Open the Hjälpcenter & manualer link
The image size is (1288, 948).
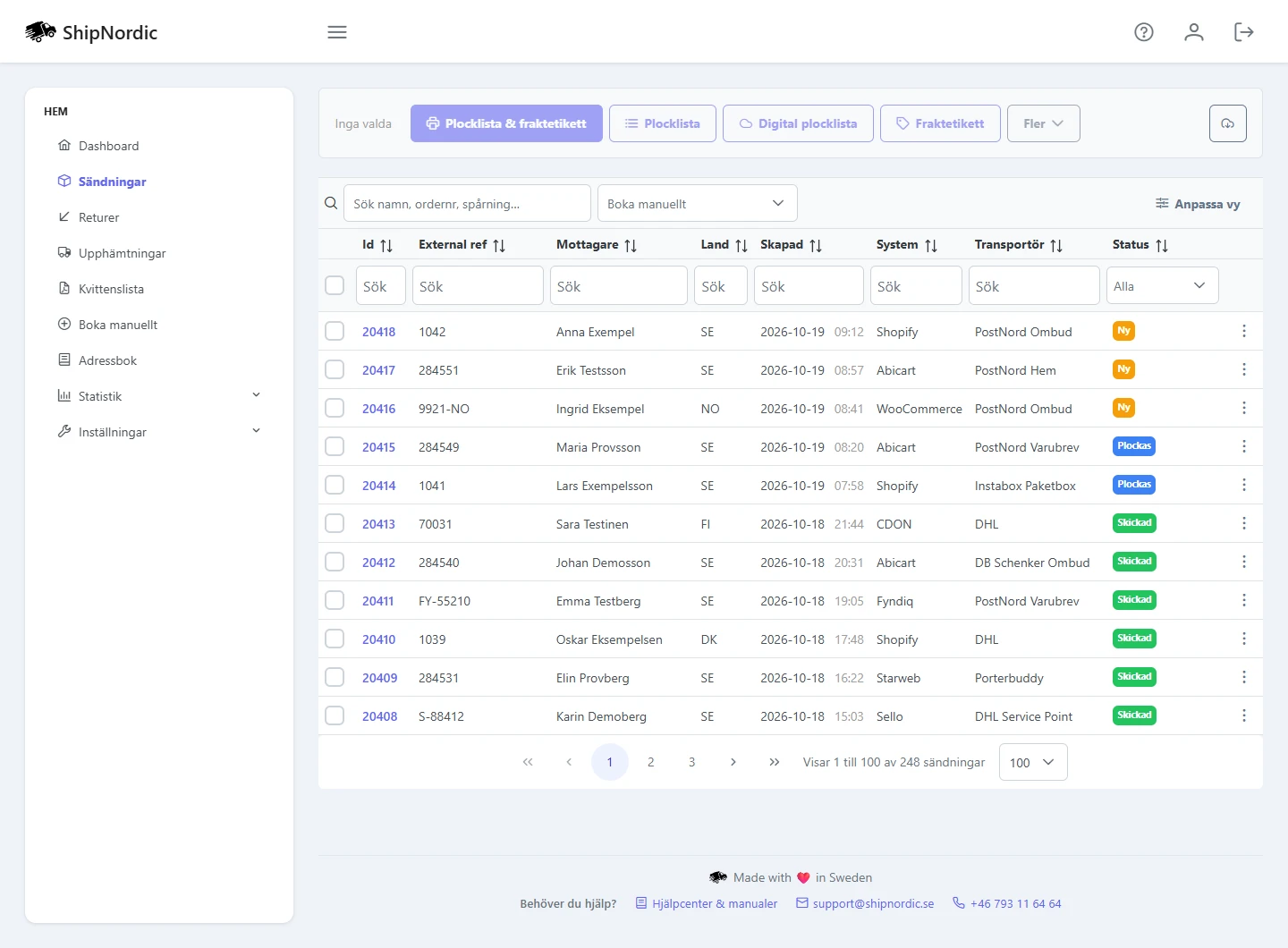[707, 903]
